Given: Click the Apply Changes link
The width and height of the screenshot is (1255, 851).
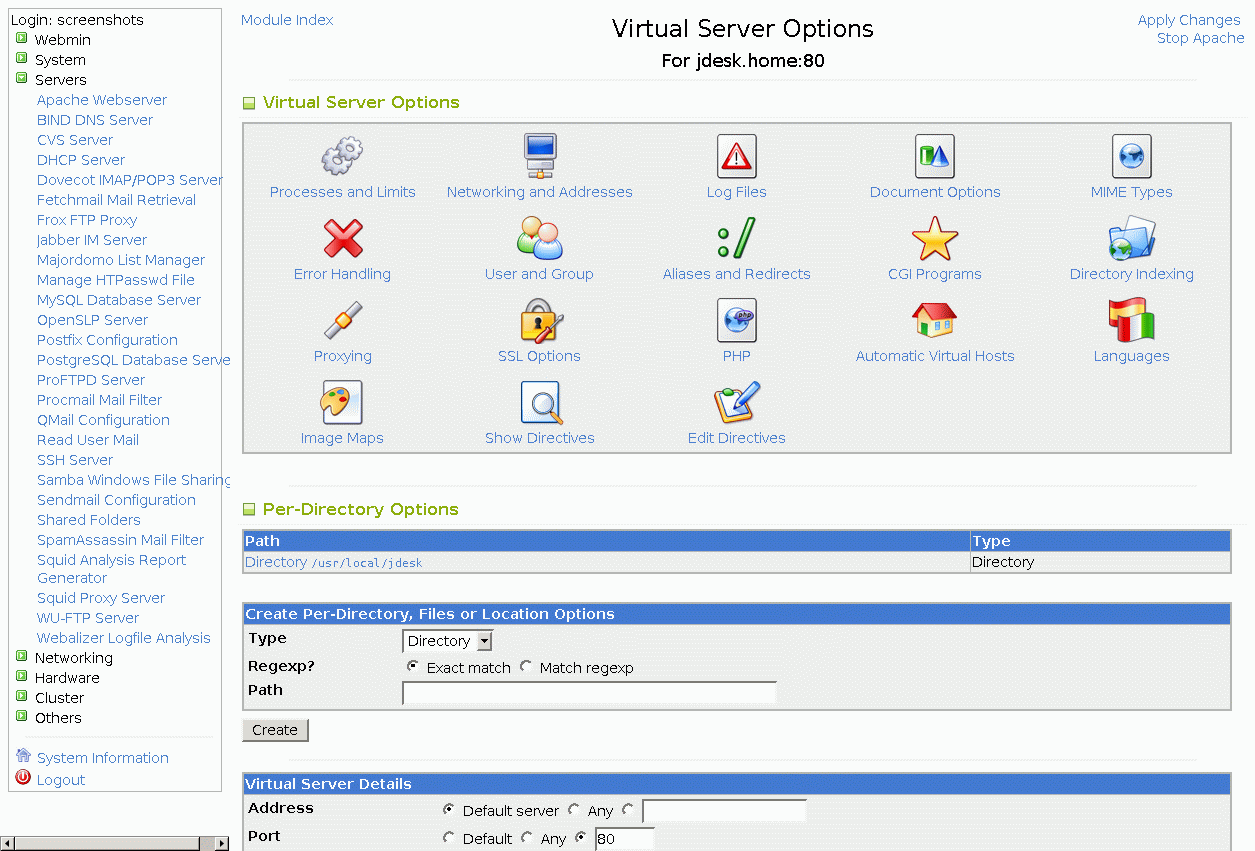Looking at the screenshot, I should pyautogui.click(x=1188, y=20).
